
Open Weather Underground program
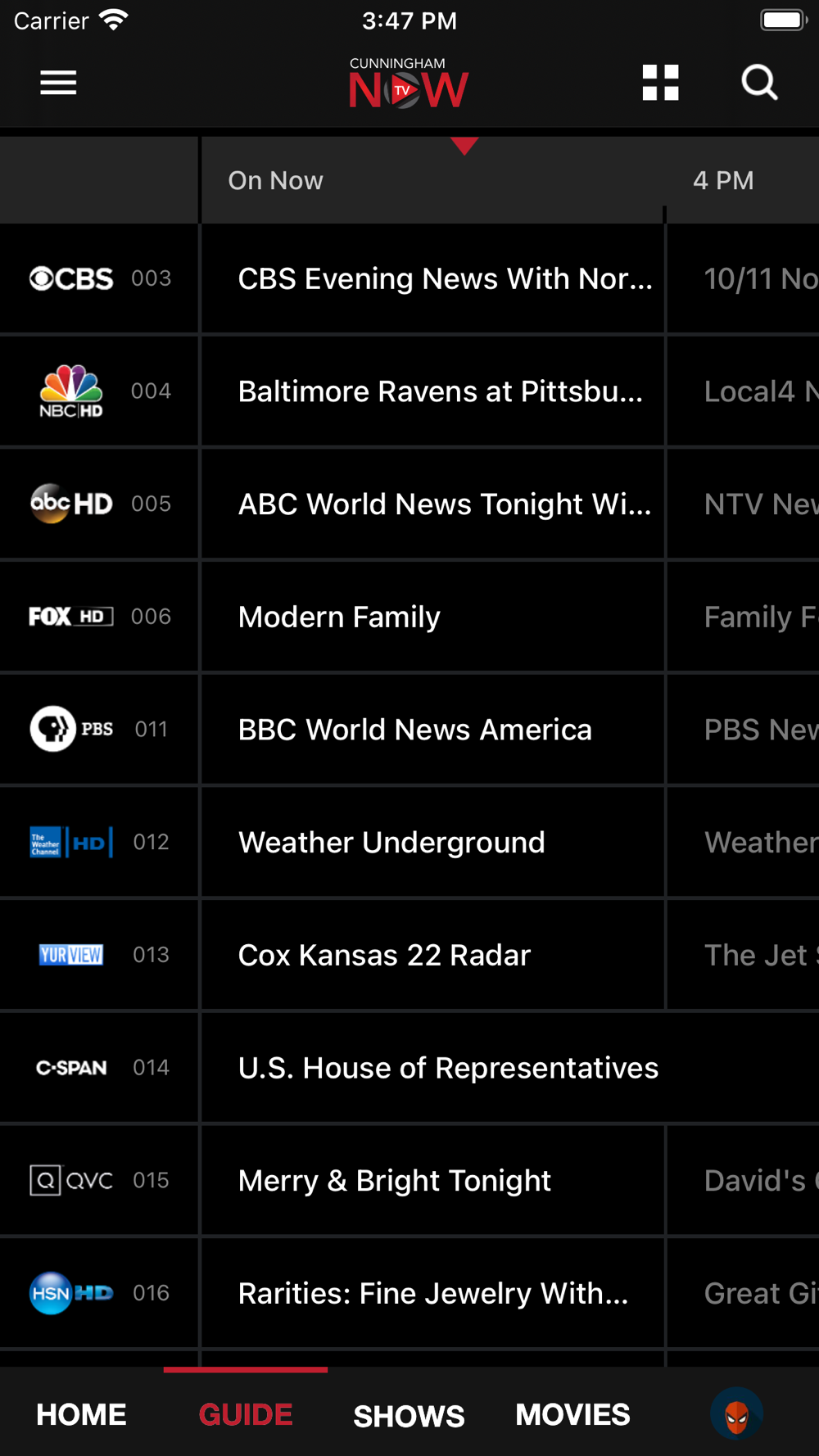point(432,842)
